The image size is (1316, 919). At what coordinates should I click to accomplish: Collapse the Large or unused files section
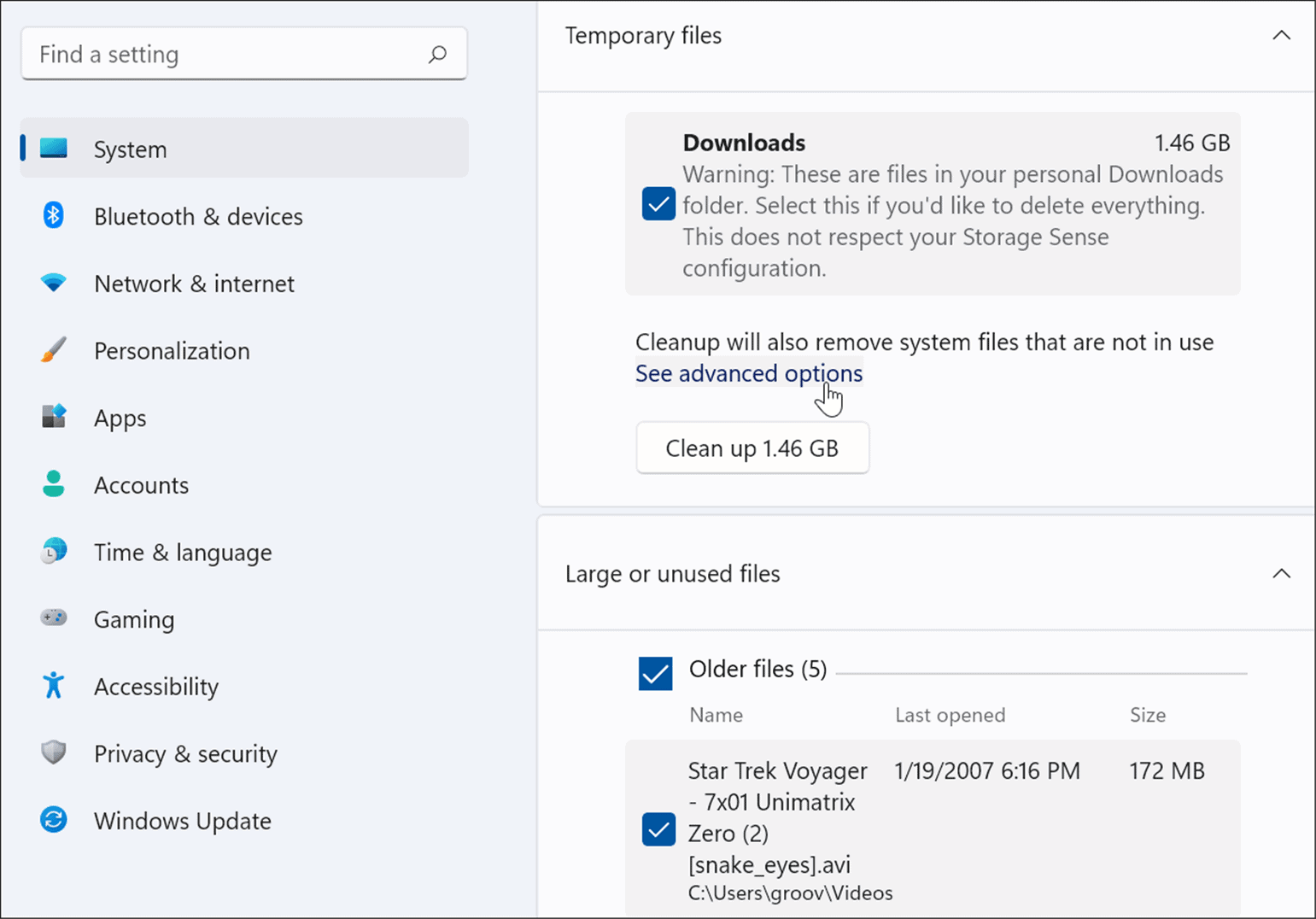[1280, 573]
